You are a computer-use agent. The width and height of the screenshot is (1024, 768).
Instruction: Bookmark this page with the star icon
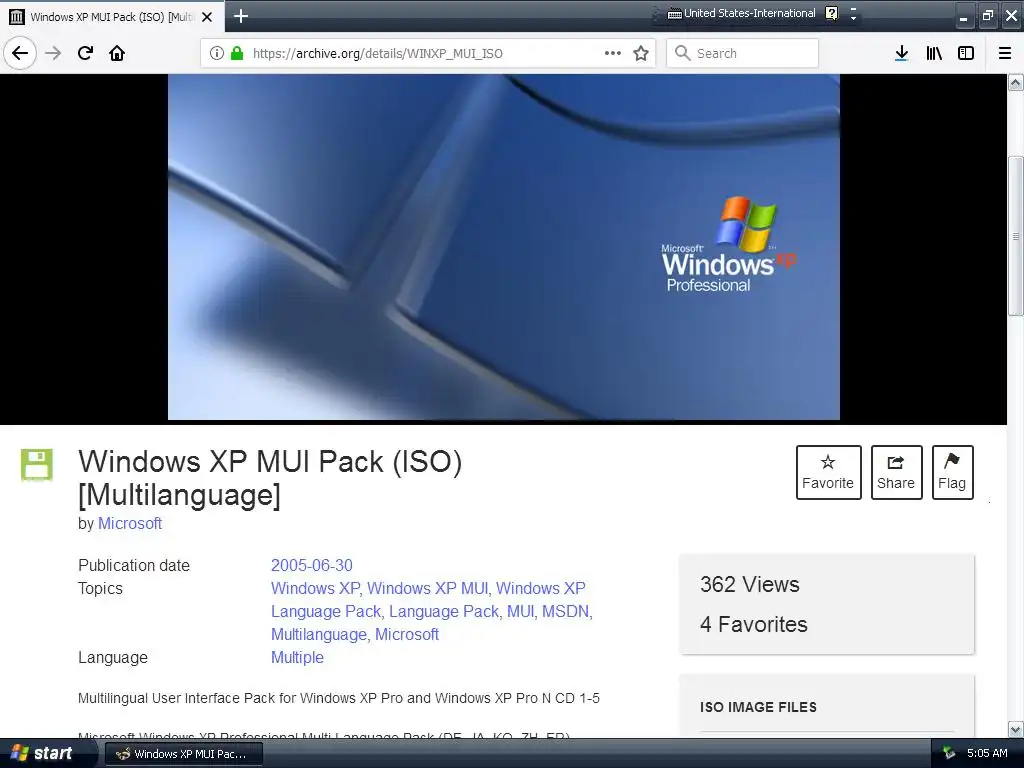tap(641, 53)
